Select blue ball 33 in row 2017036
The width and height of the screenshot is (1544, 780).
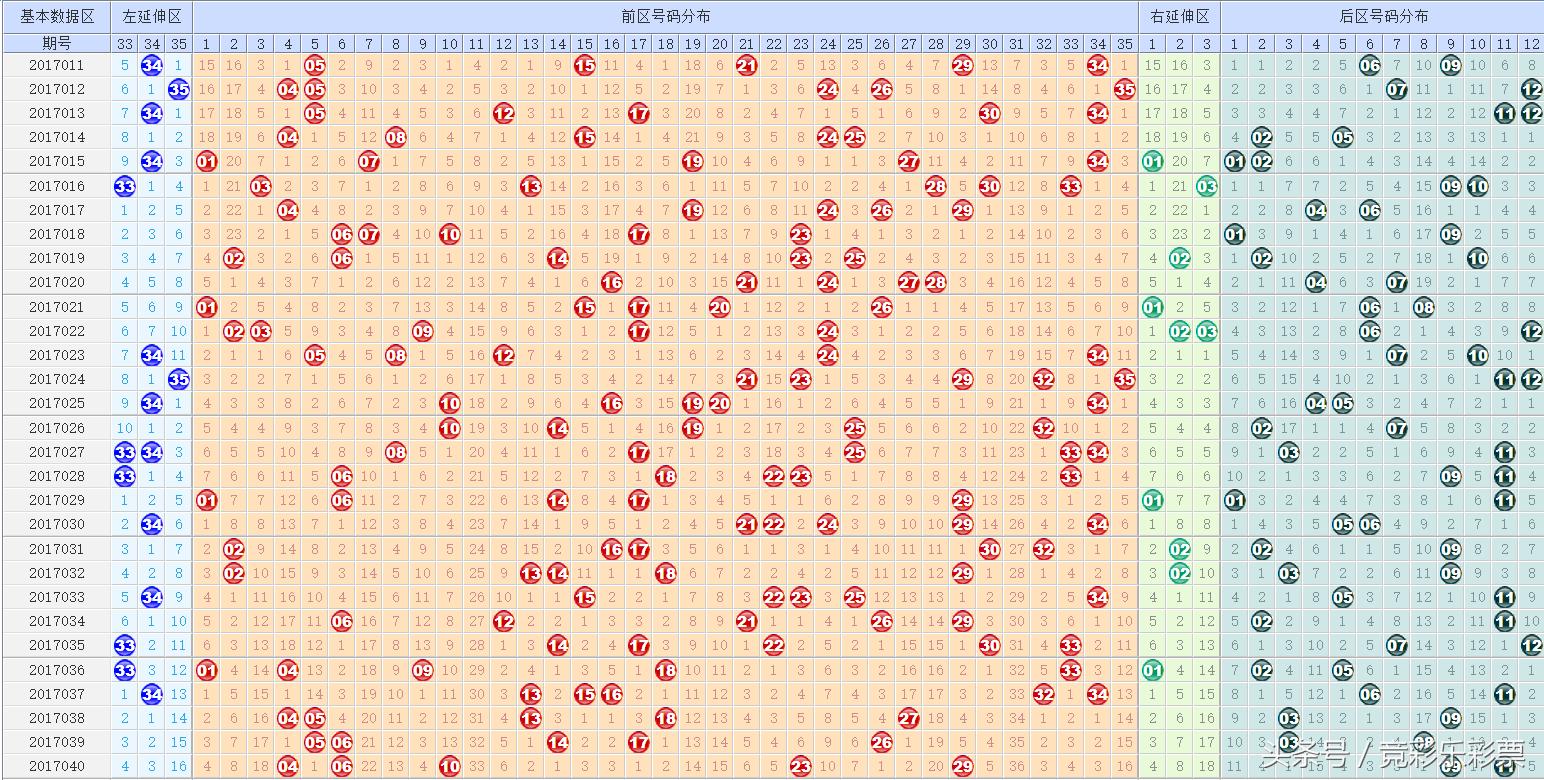(x=124, y=670)
